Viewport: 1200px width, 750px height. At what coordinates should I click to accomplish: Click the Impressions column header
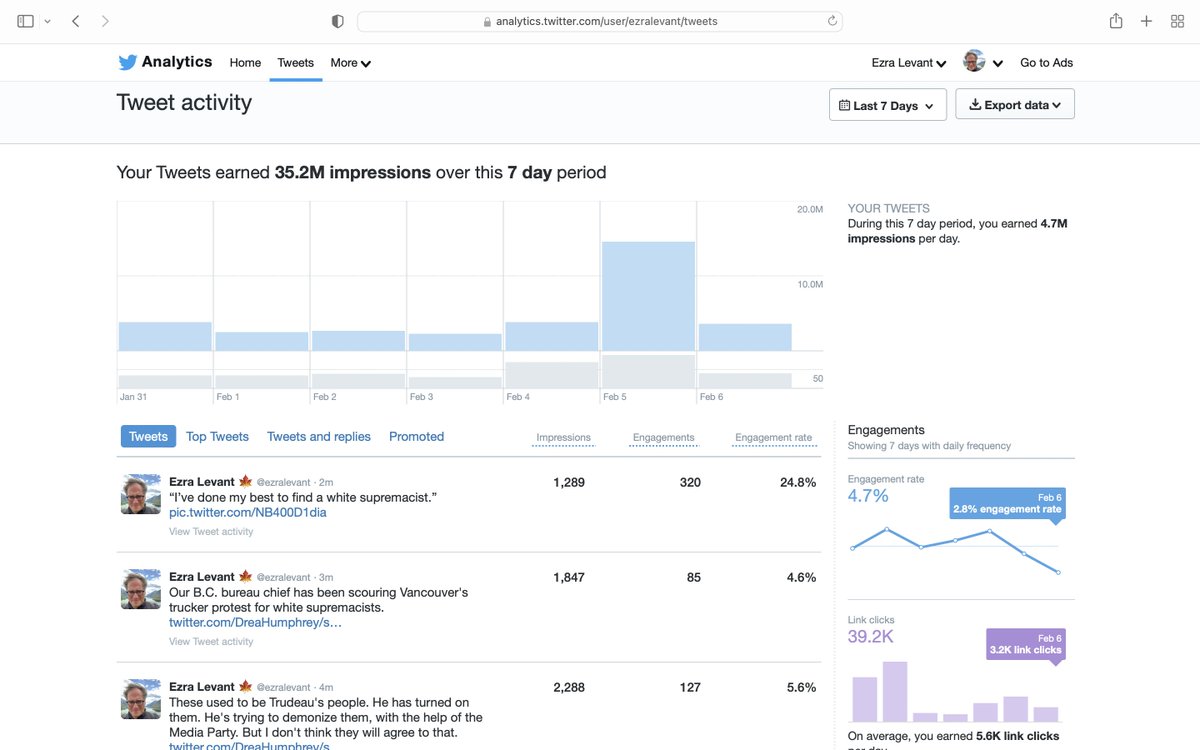pos(563,437)
